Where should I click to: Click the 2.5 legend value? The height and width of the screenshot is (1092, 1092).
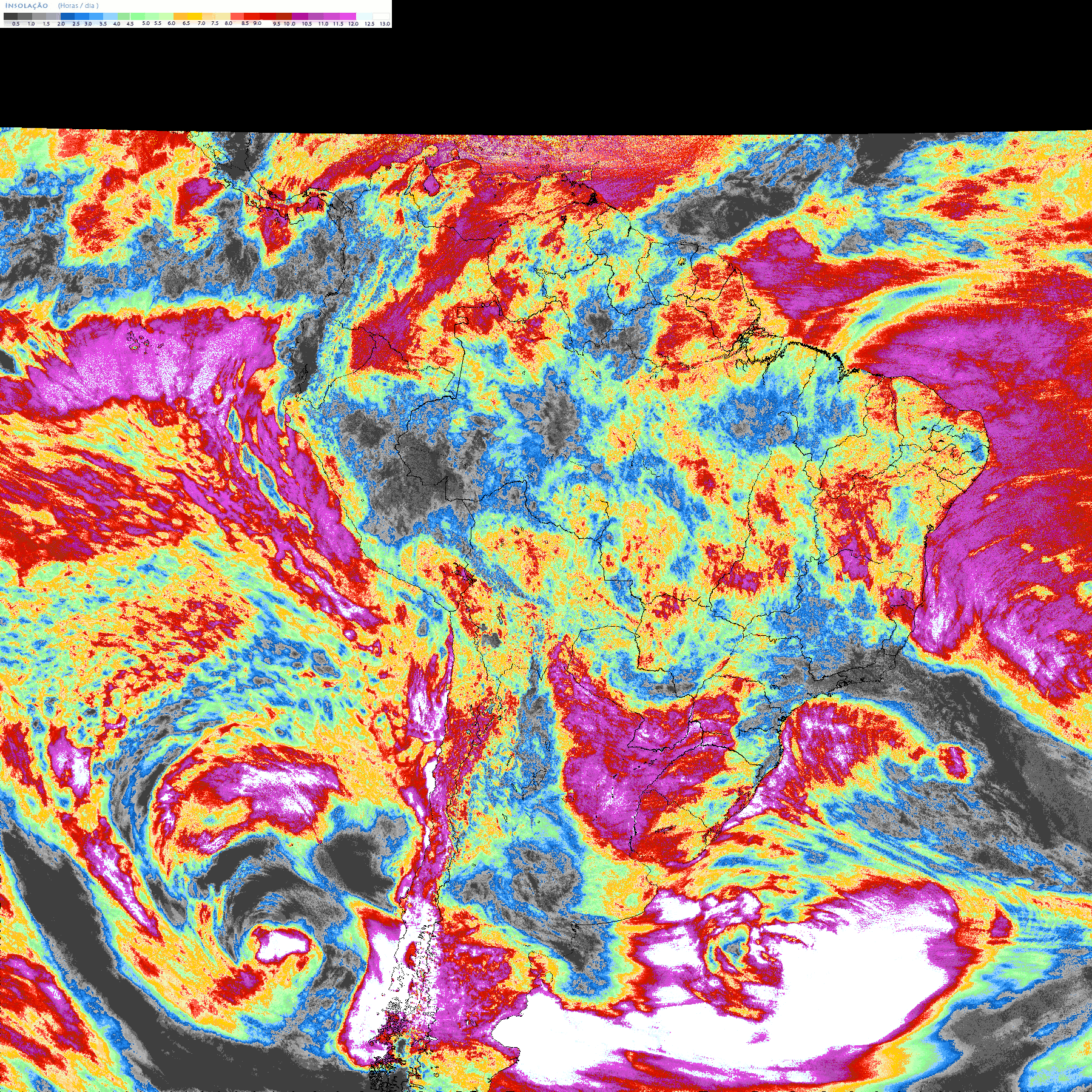pyautogui.click(x=76, y=24)
